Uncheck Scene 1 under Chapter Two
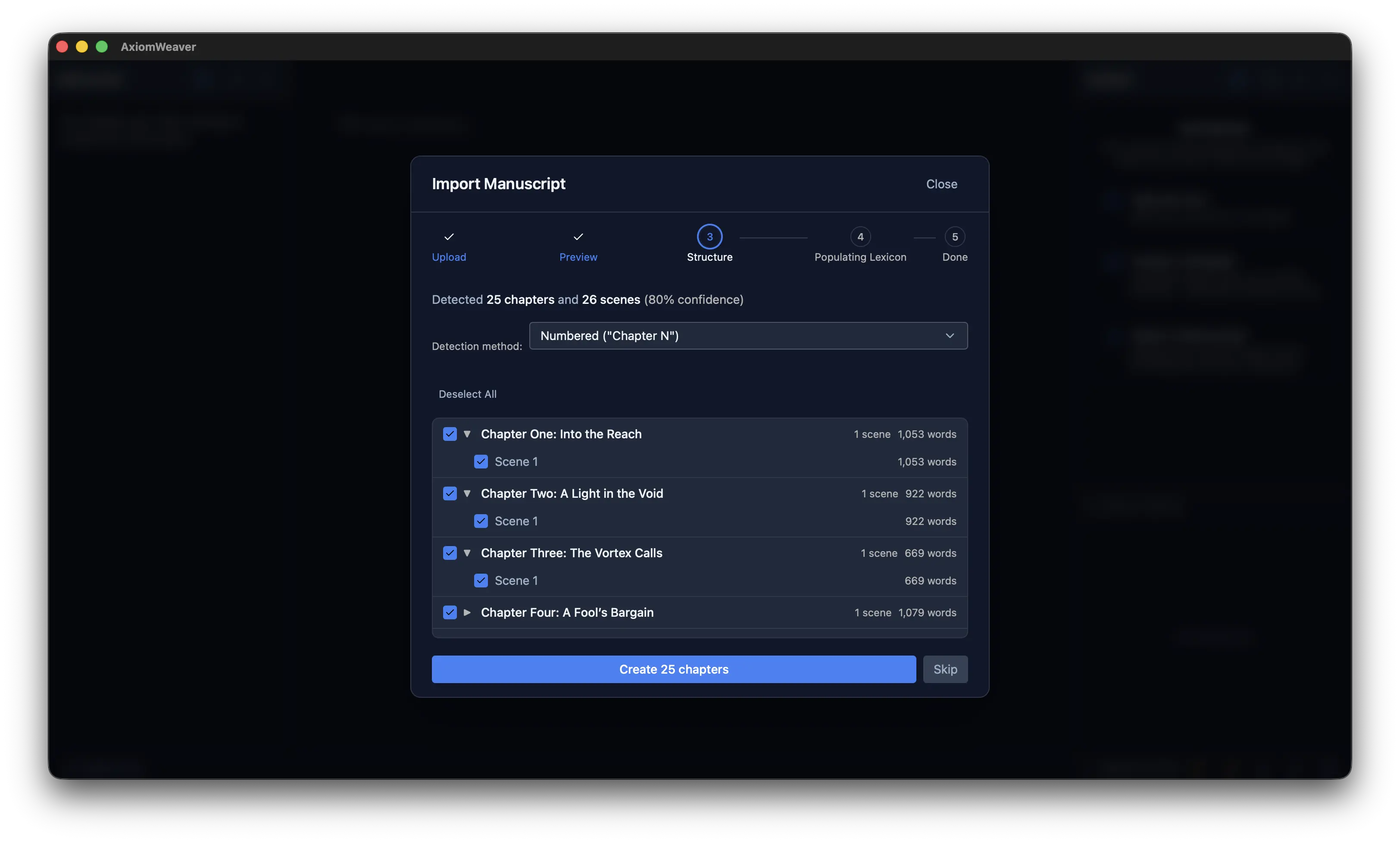This screenshot has height=843, width=1400. [481, 521]
